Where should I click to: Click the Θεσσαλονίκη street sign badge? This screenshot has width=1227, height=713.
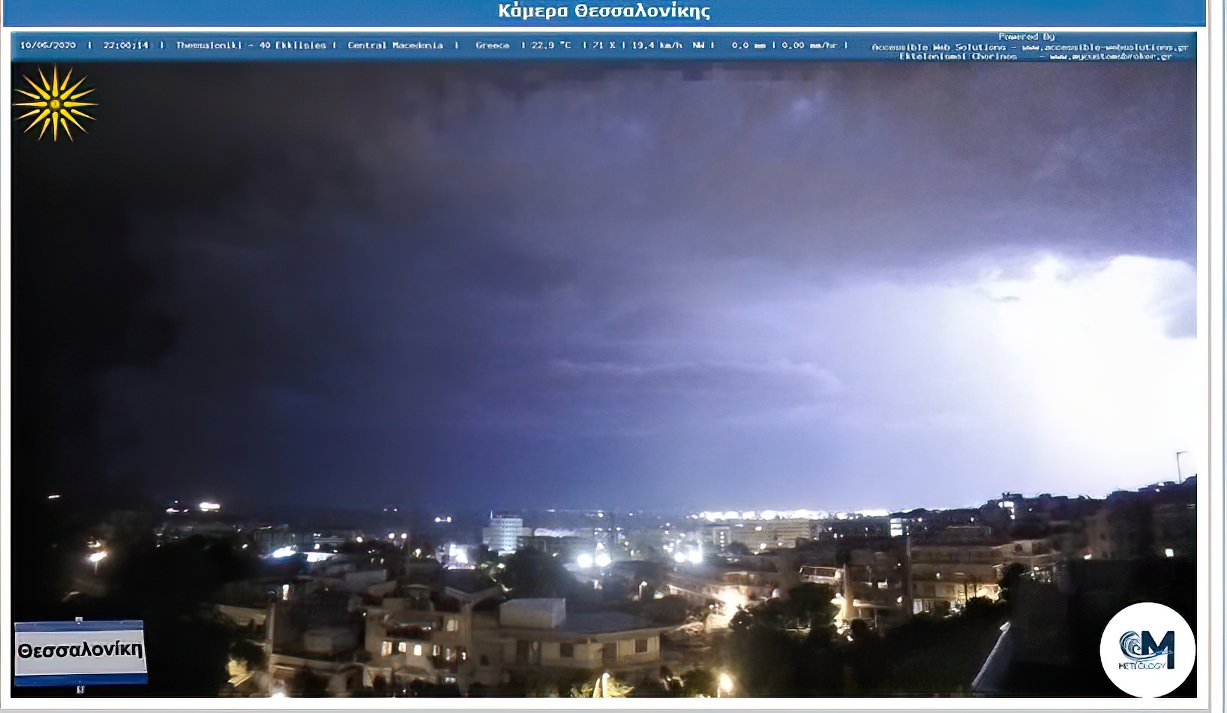point(80,651)
